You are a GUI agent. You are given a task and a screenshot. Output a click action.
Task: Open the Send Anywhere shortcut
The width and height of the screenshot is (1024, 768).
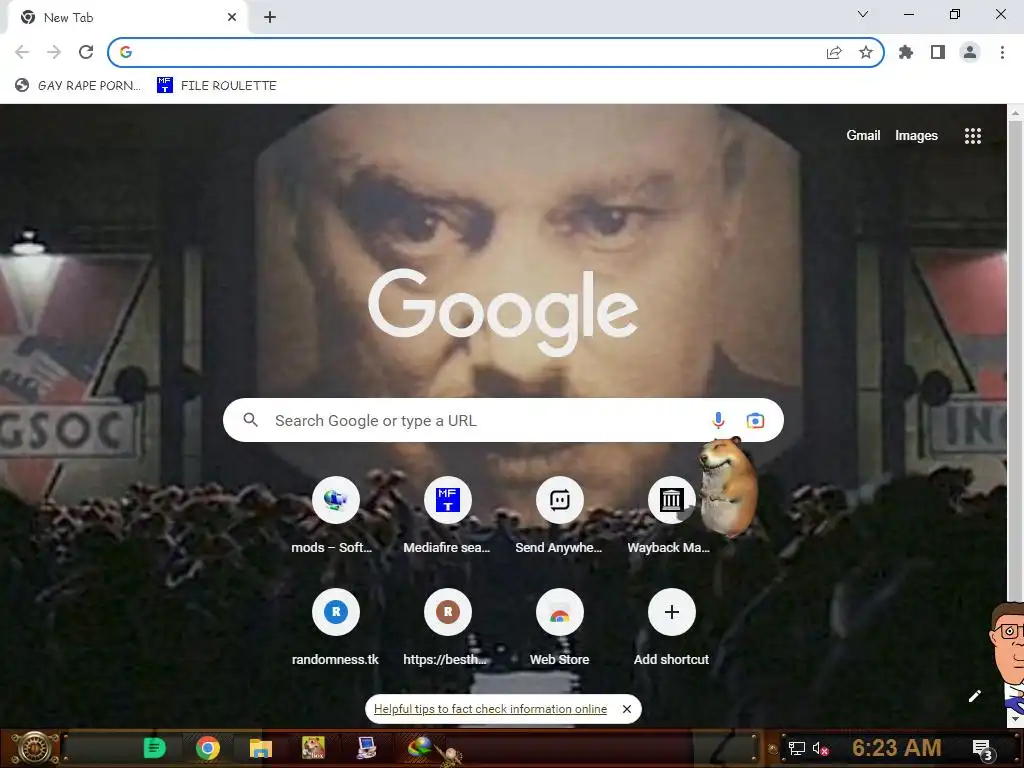(x=560, y=500)
